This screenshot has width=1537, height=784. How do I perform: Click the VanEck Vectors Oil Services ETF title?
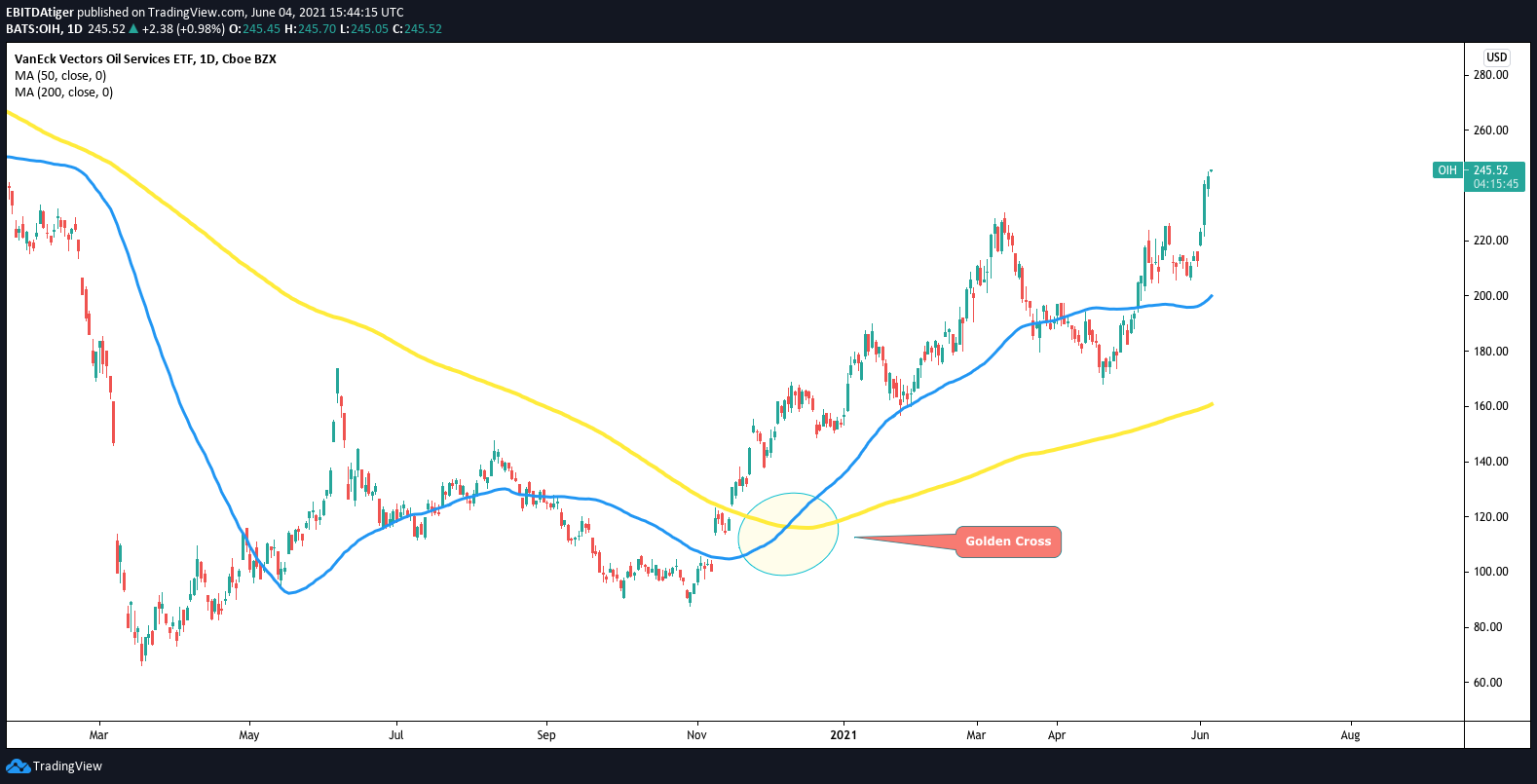point(145,59)
